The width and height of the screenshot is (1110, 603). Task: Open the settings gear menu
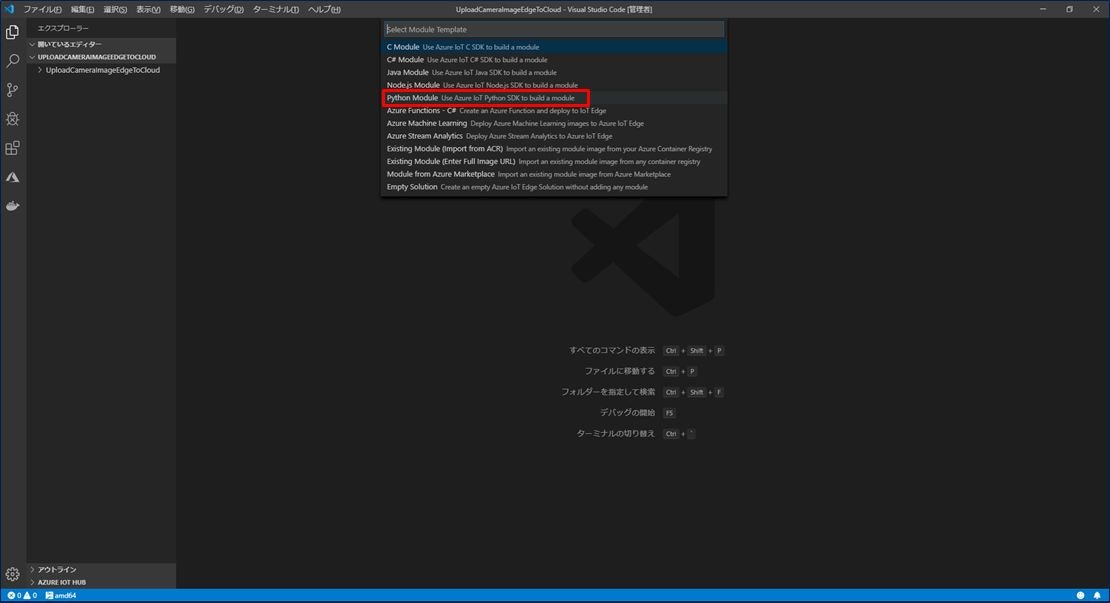[x=12, y=575]
